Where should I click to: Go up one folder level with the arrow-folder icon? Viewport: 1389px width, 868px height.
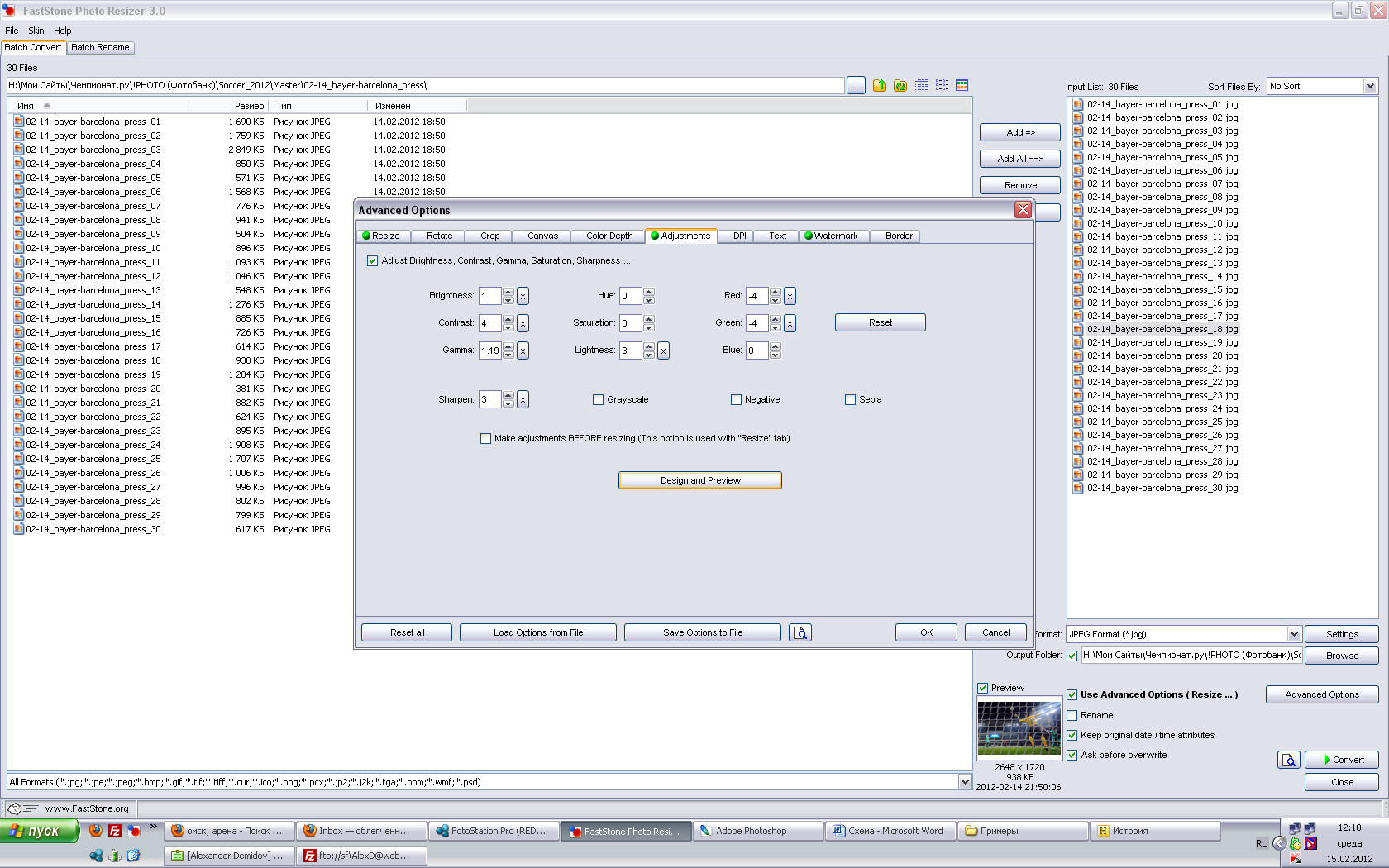[x=880, y=85]
